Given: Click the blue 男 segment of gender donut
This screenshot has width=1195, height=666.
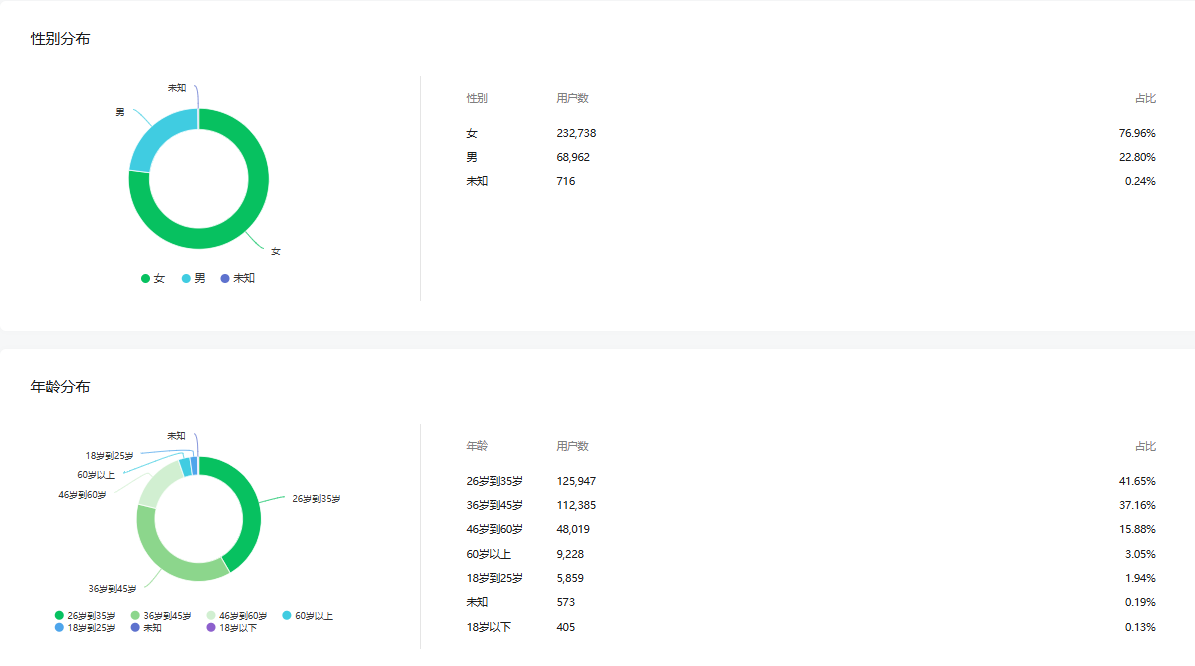Looking at the screenshot, I should pyautogui.click(x=156, y=139).
